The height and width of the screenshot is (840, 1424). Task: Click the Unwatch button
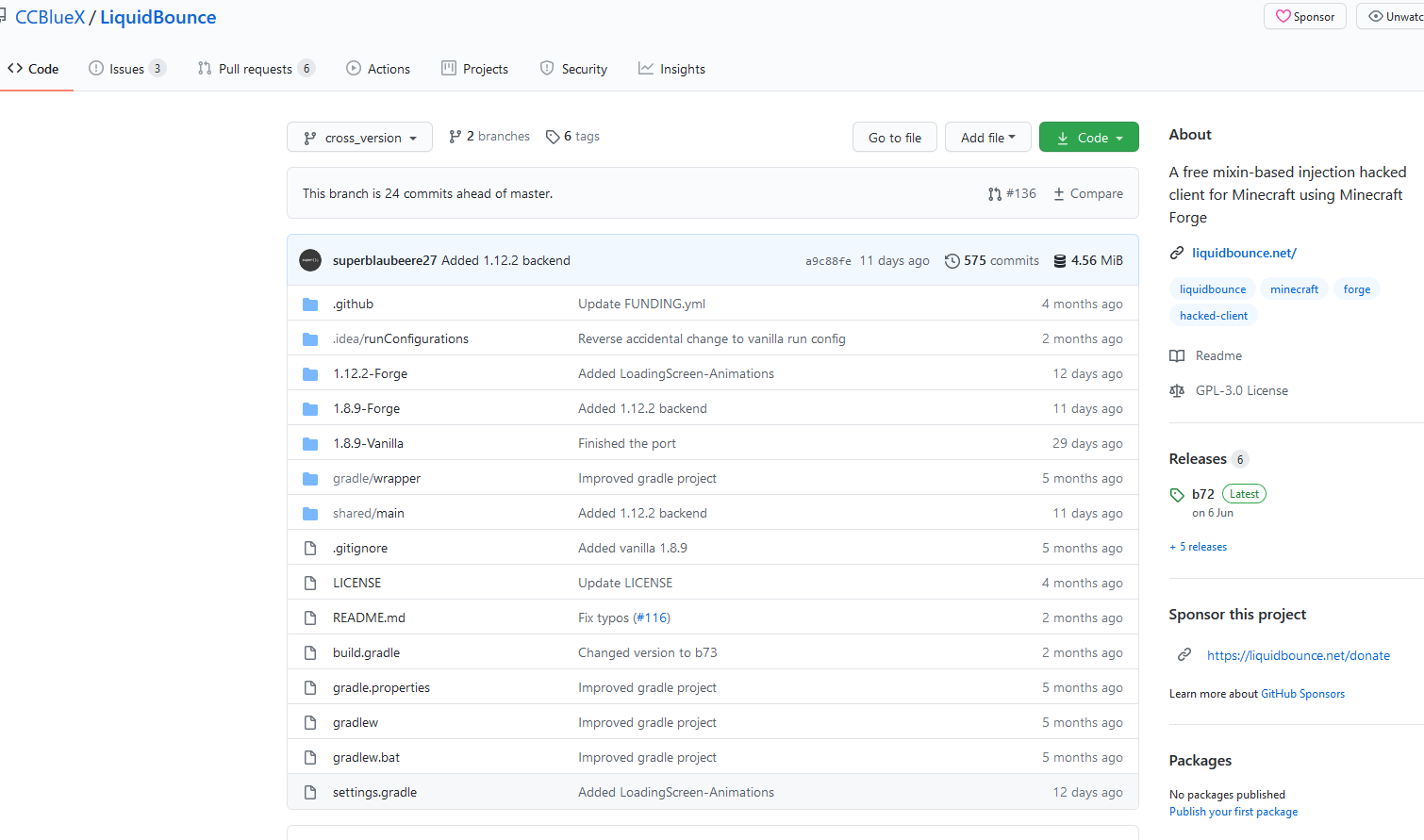coord(1392,16)
